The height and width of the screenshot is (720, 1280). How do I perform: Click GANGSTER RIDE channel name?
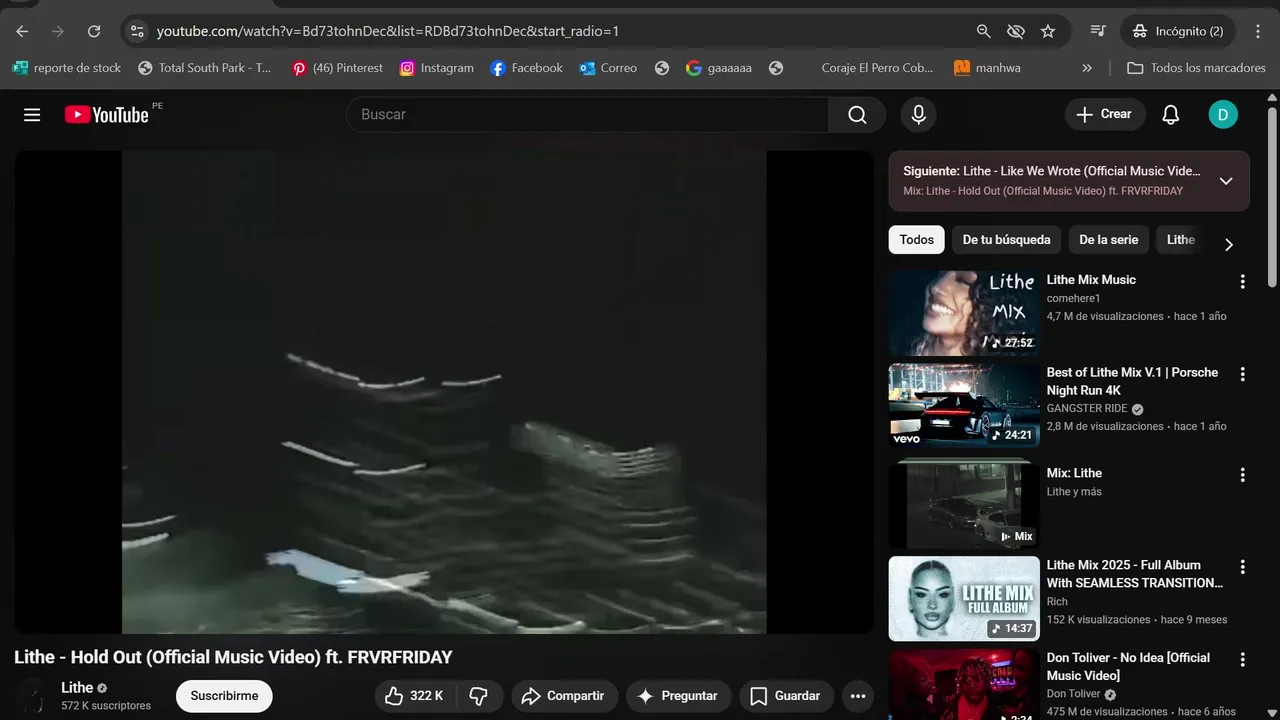[1087, 408]
